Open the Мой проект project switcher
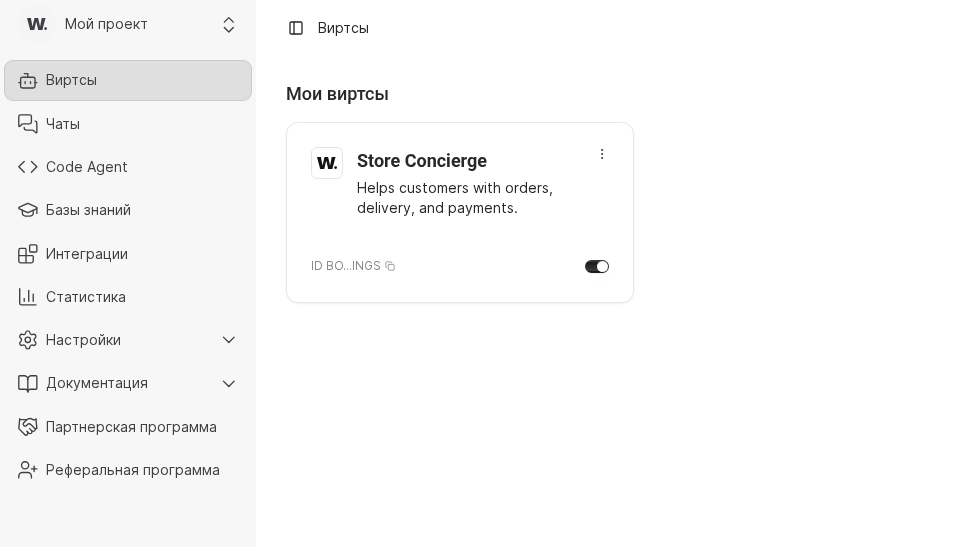This screenshot has width=958, height=547. (128, 25)
